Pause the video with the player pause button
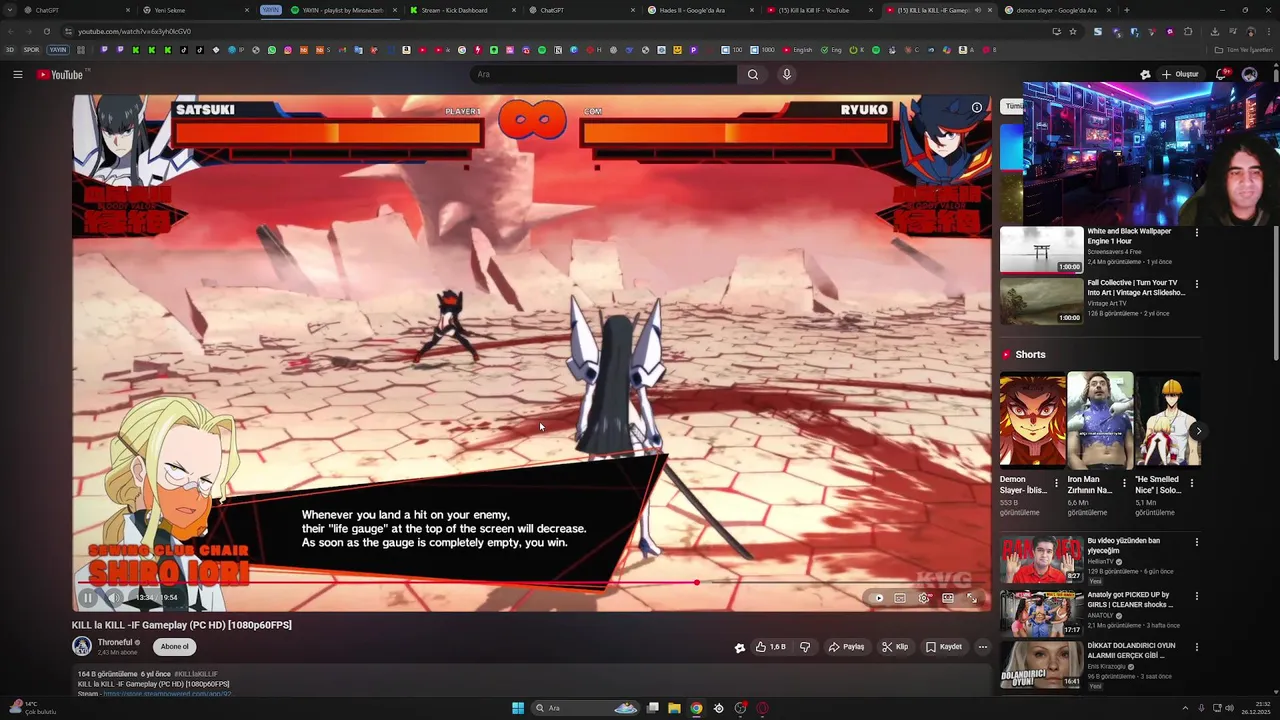 coord(87,598)
